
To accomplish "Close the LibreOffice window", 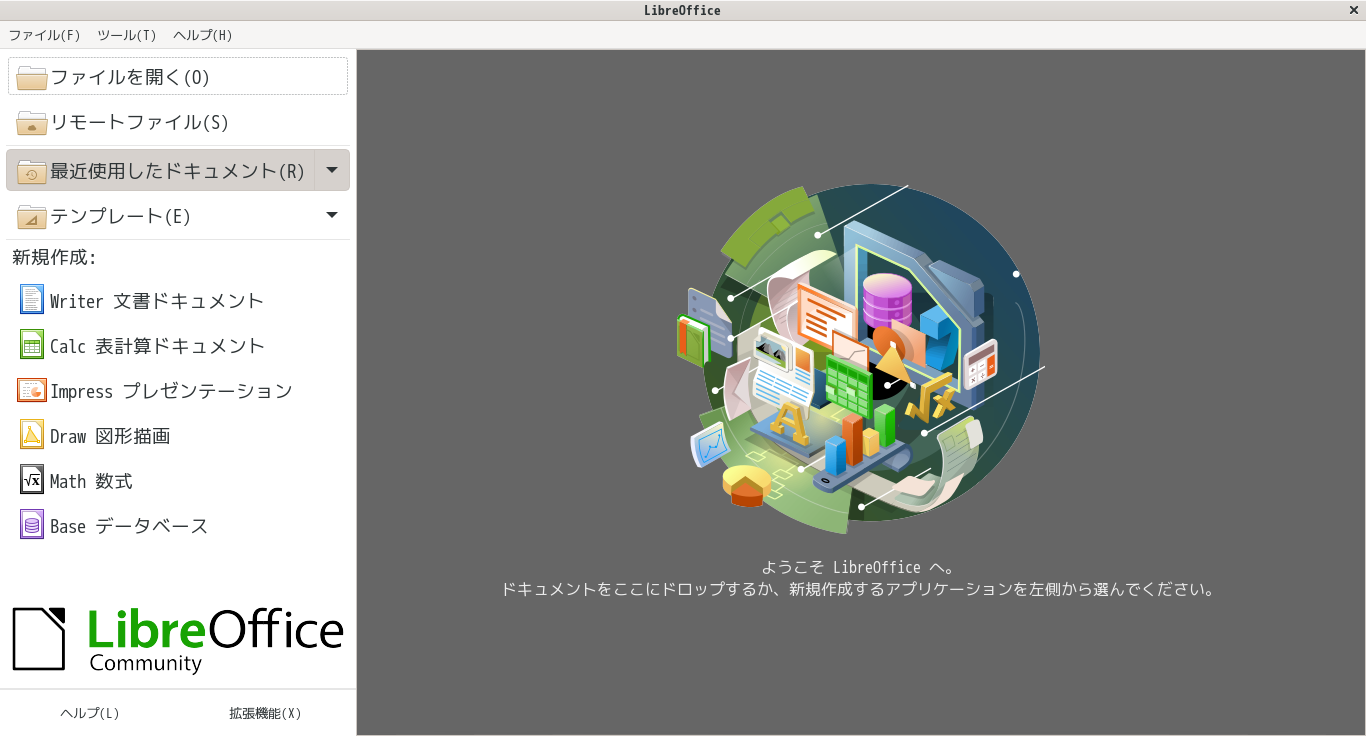I will pos(1354,10).
